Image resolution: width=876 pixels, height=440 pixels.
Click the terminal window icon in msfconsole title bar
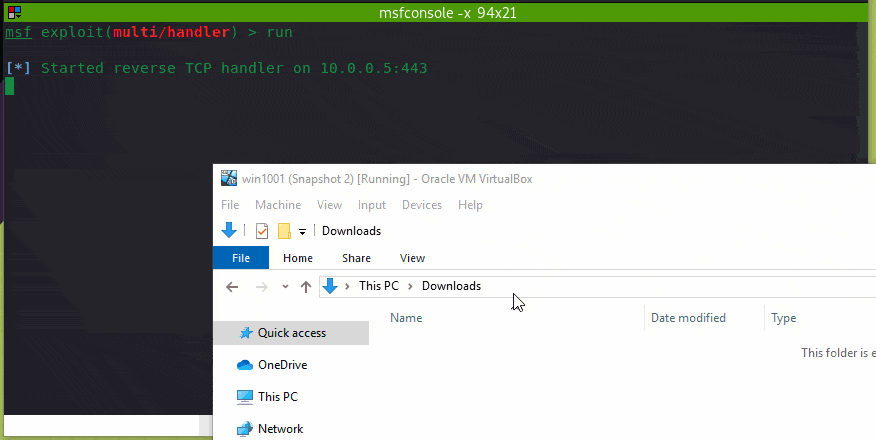(x=15, y=12)
